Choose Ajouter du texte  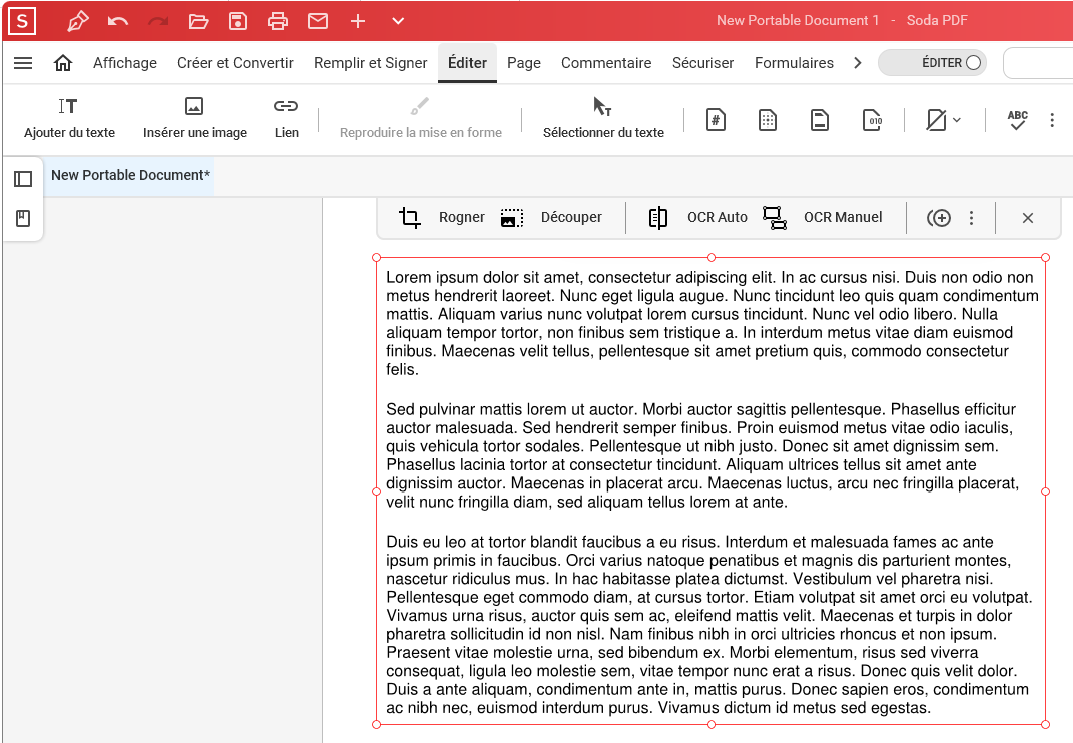[x=69, y=118]
